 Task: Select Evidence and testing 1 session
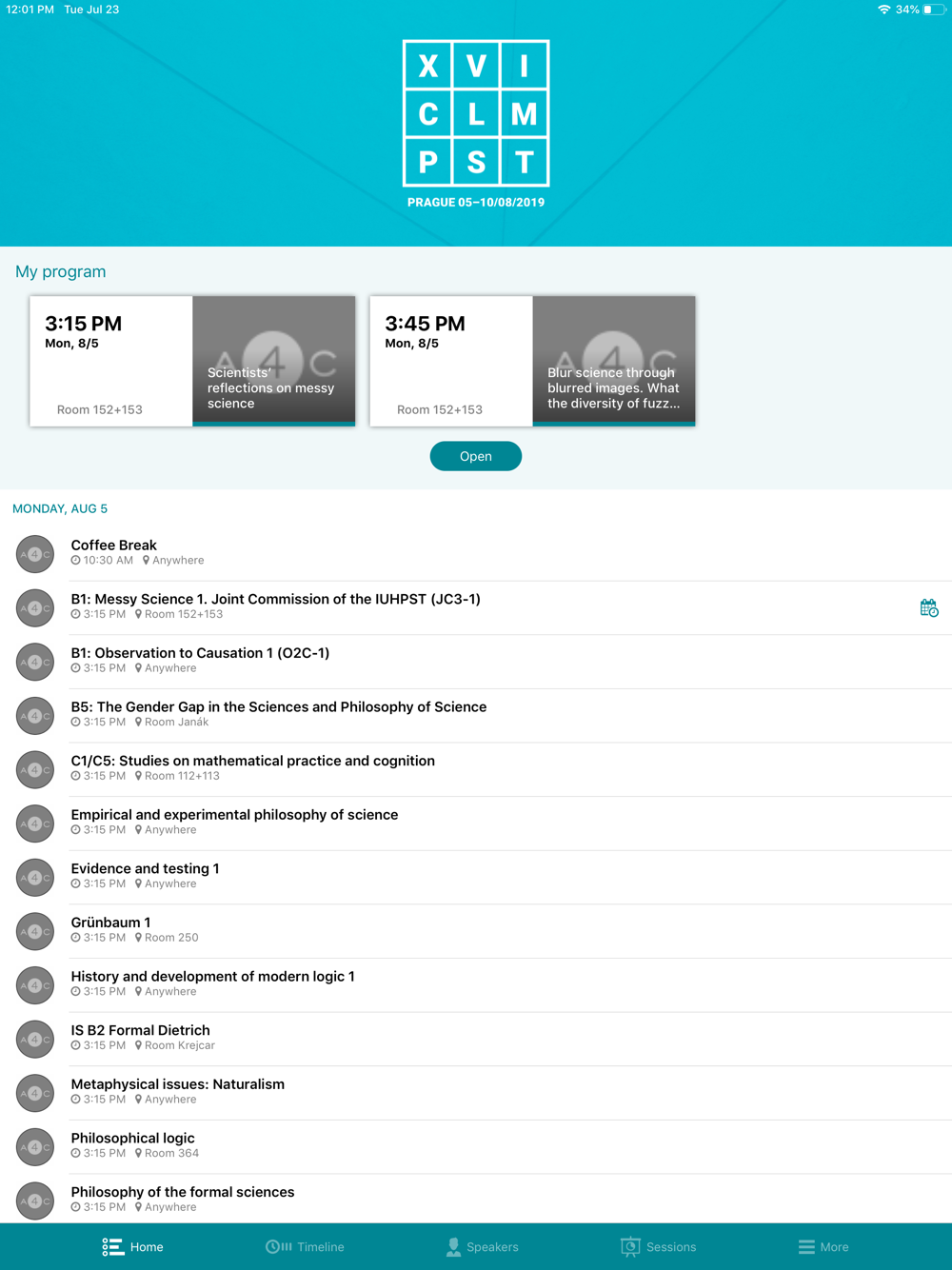[476, 877]
